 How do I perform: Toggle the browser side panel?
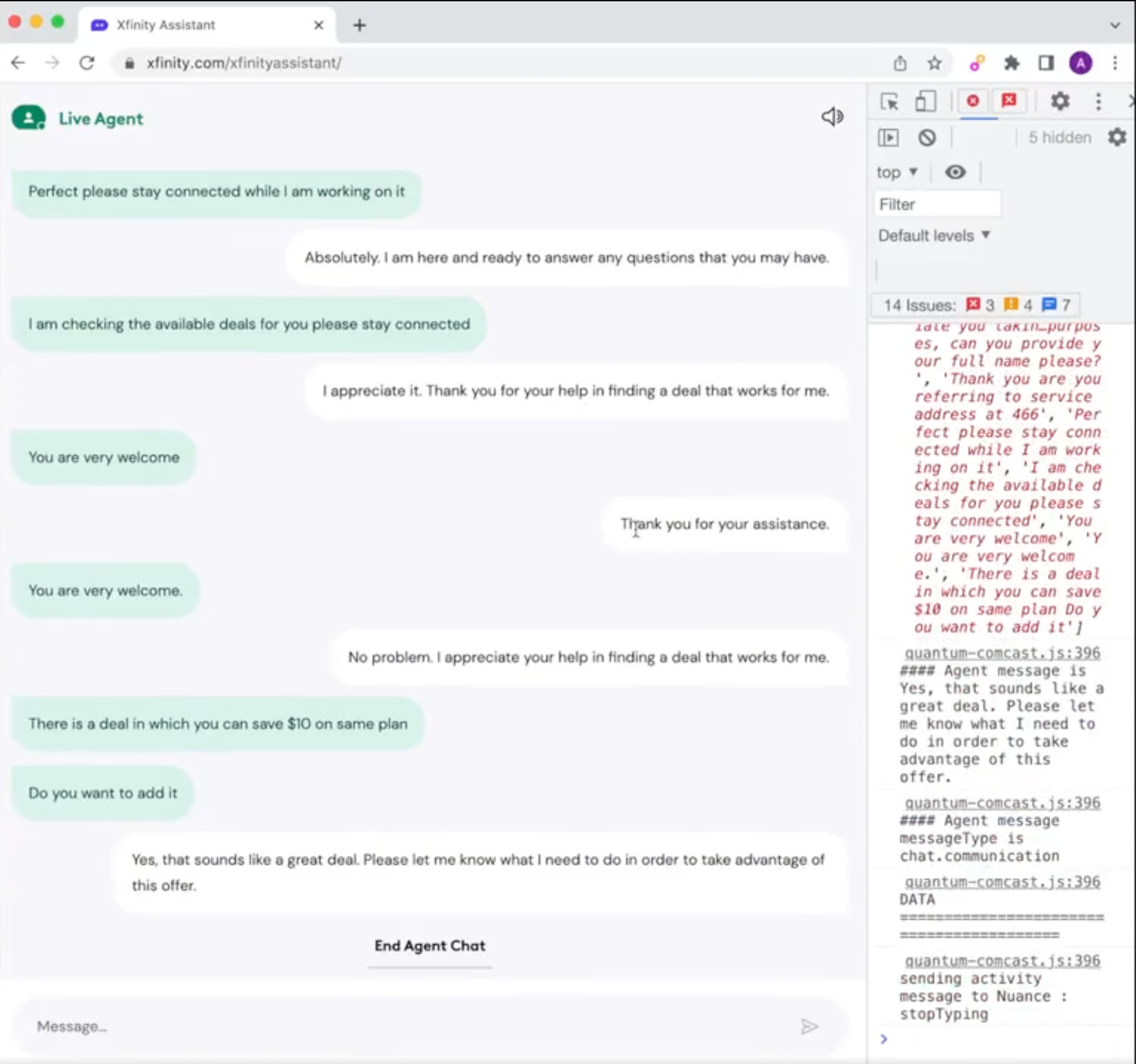tap(1046, 63)
